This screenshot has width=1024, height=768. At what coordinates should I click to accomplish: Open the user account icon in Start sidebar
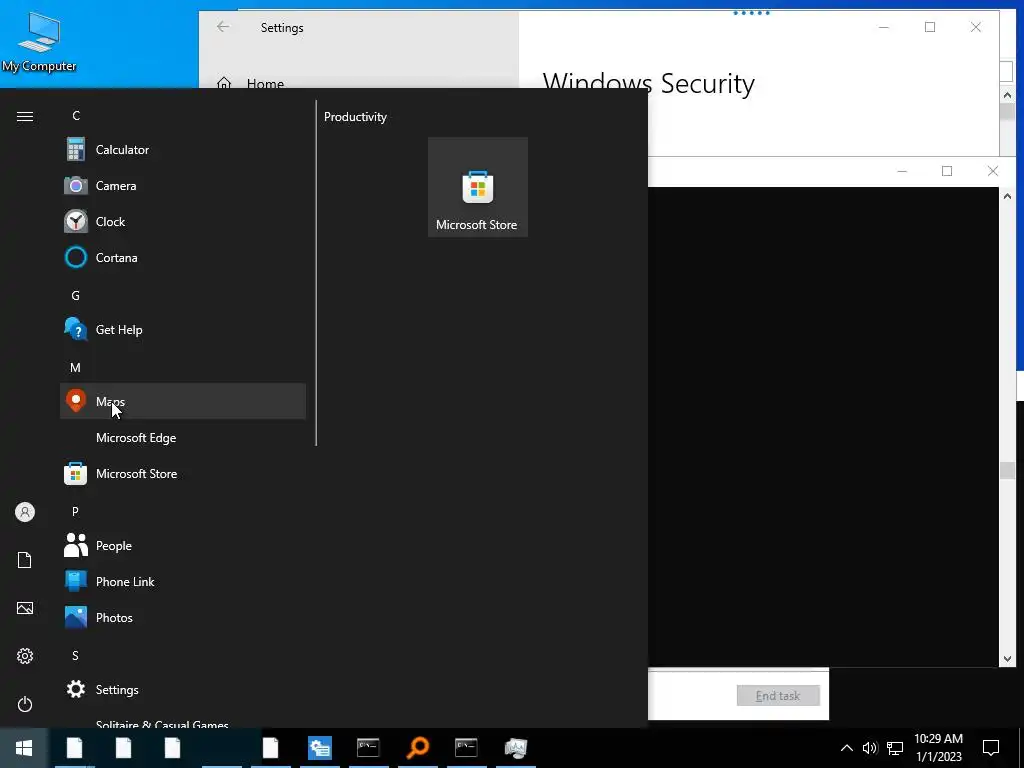pyautogui.click(x=25, y=512)
